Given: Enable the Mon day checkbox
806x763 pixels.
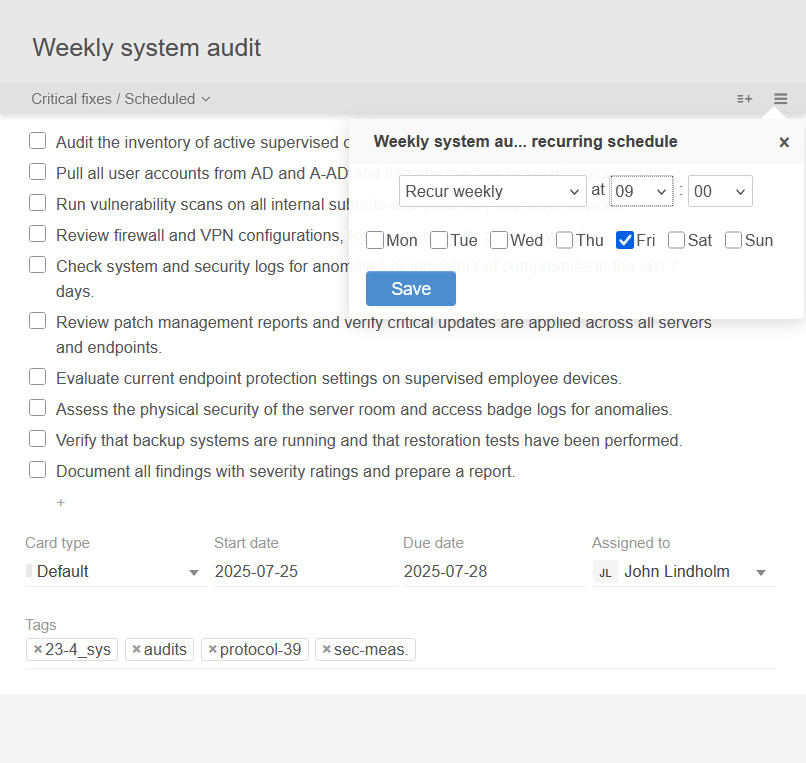Looking at the screenshot, I should pos(377,240).
